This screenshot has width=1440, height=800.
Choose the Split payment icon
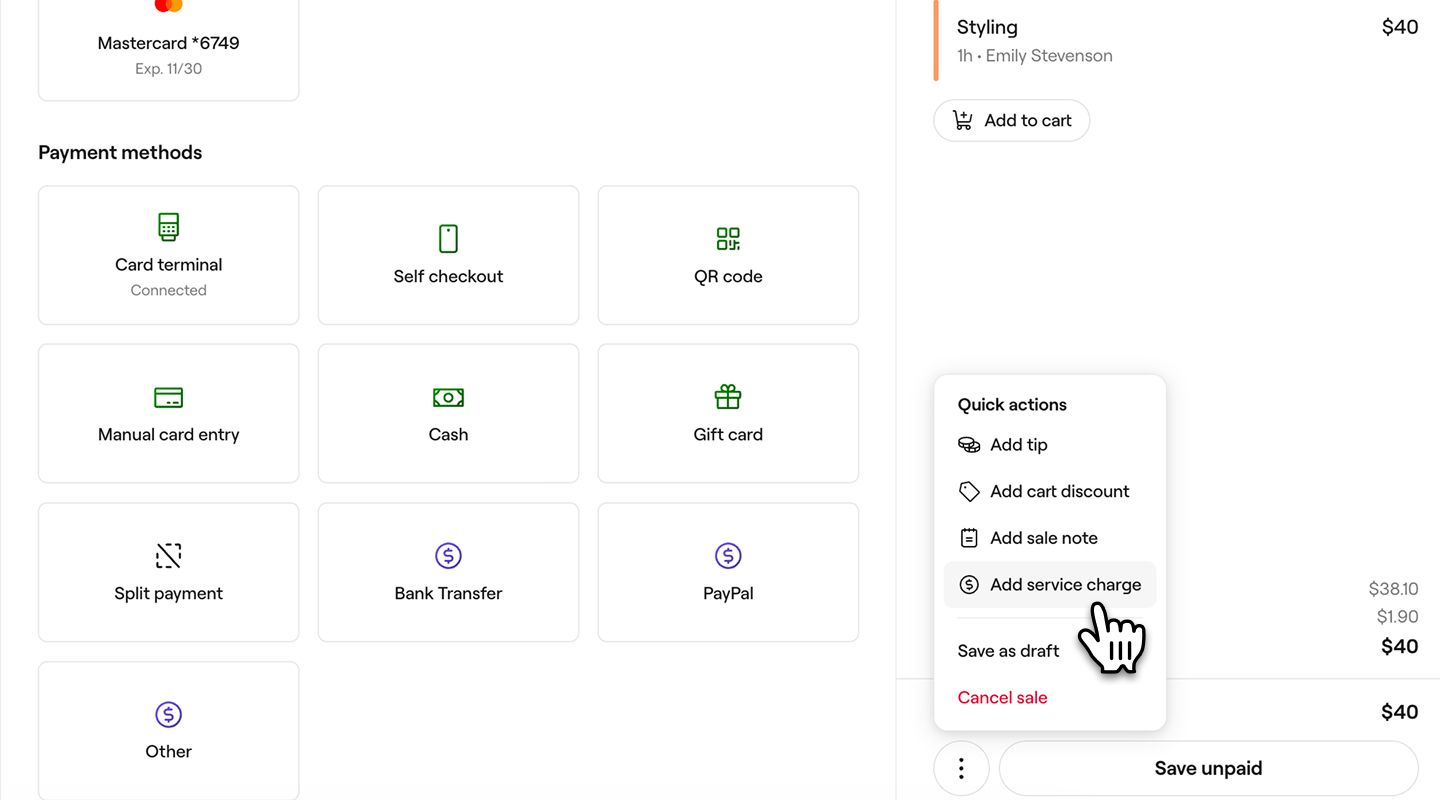(x=168, y=556)
